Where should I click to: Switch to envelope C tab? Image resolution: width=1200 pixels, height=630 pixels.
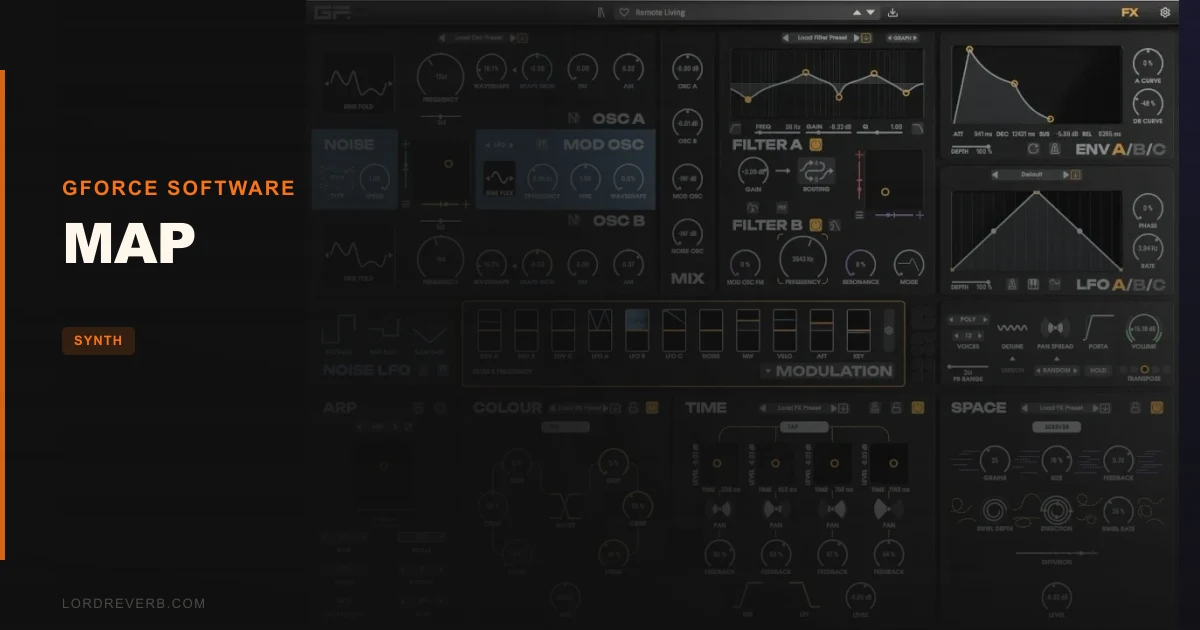coord(1160,150)
